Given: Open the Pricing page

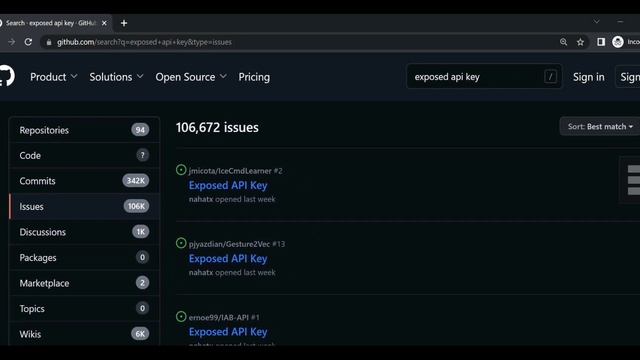Looking at the screenshot, I should (254, 77).
